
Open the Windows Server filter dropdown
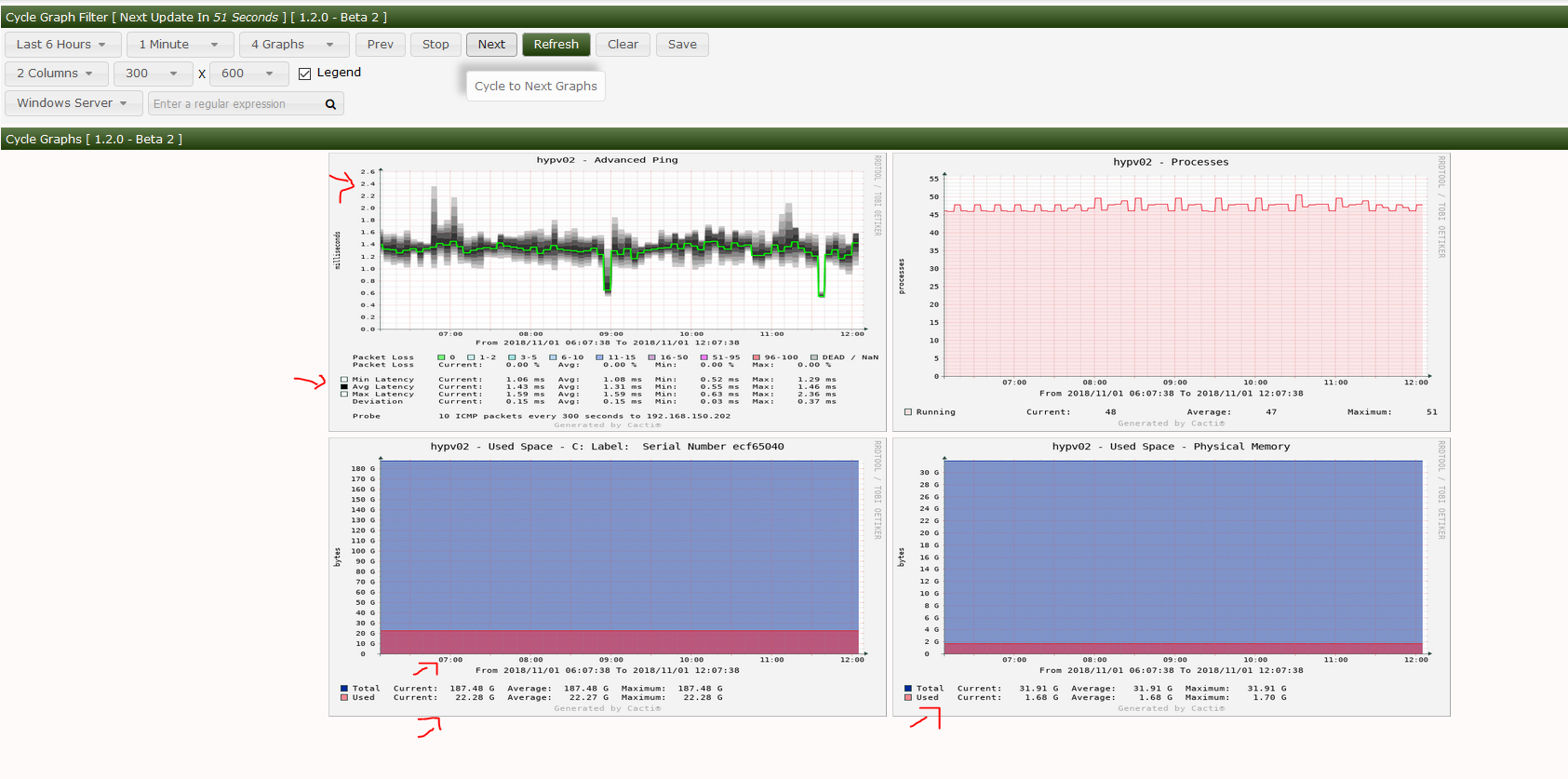pyautogui.click(x=73, y=103)
